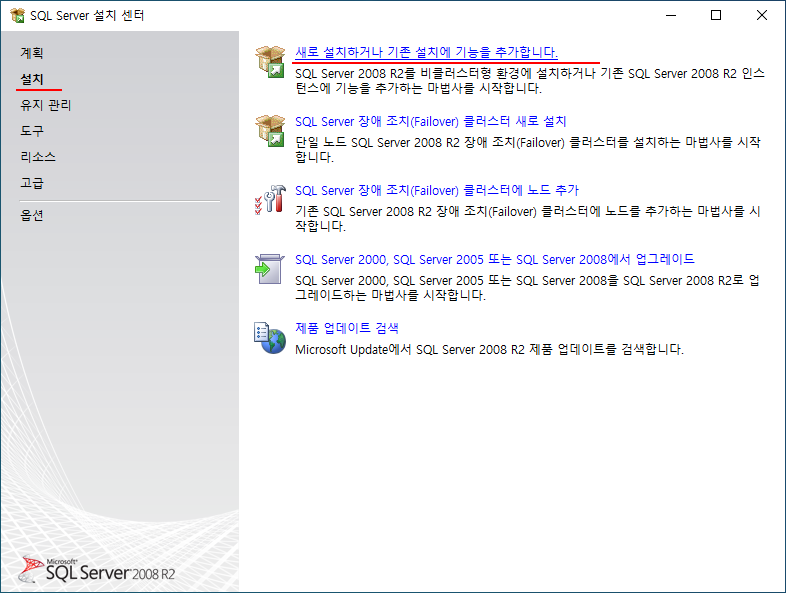Maximize the SQL Server 설치 센터 window

(716, 16)
